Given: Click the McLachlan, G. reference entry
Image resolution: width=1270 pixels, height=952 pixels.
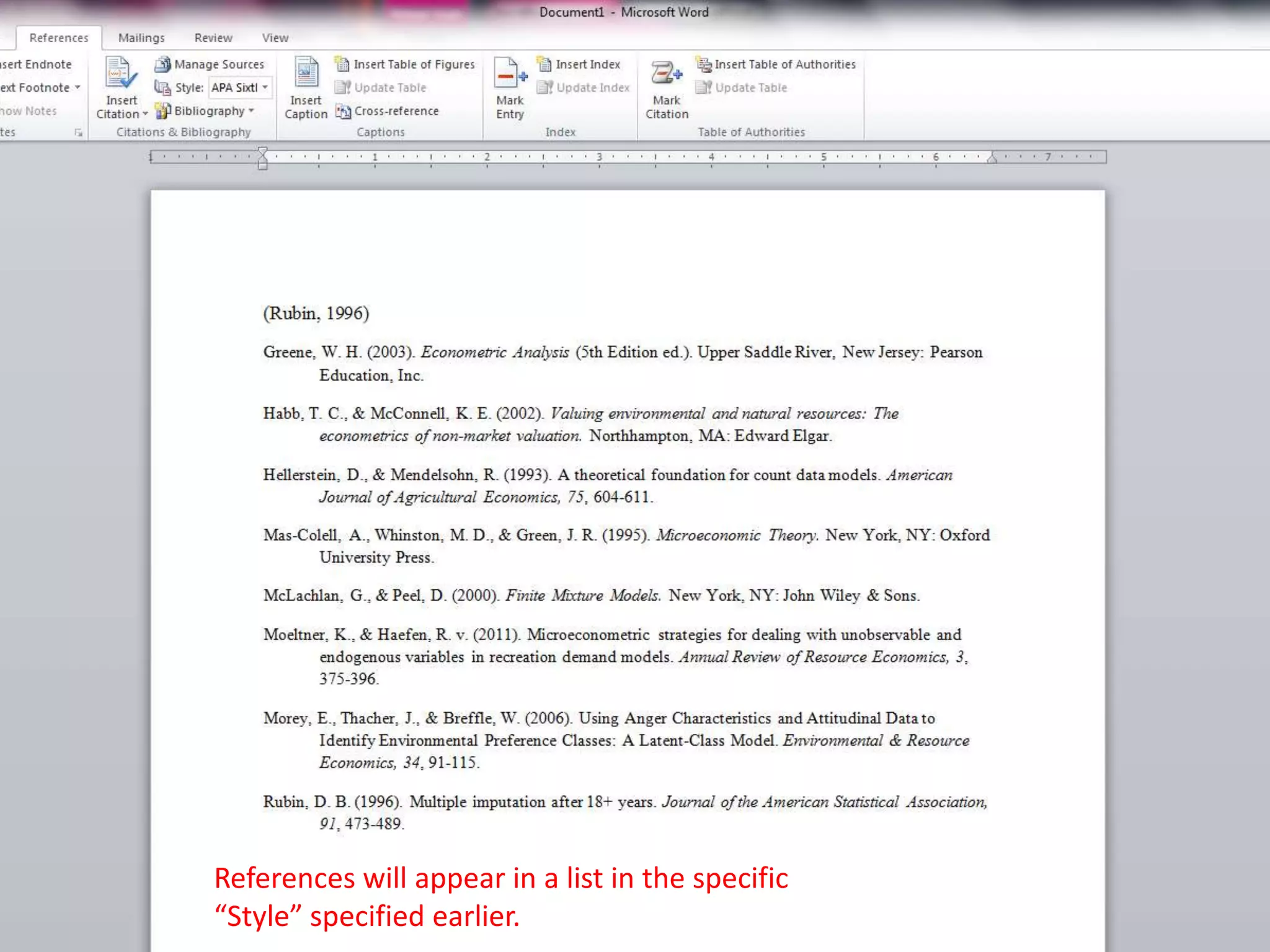Looking at the screenshot, I should [x=592, y=596].
